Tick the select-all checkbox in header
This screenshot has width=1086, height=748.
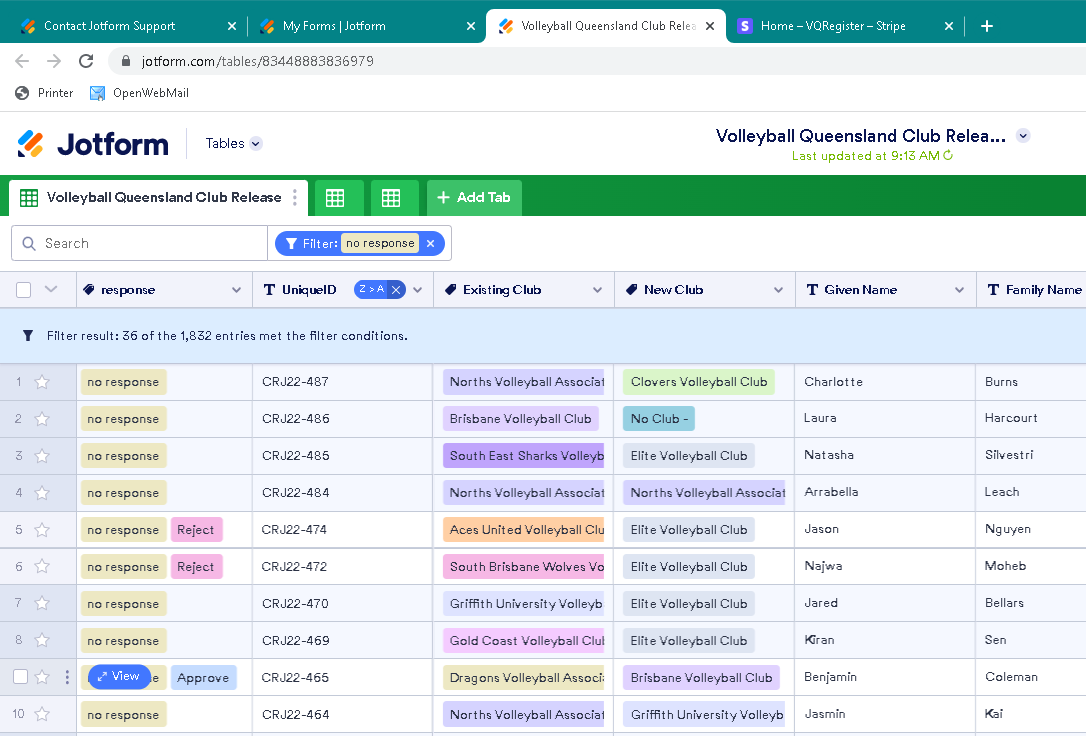point(24,290)
